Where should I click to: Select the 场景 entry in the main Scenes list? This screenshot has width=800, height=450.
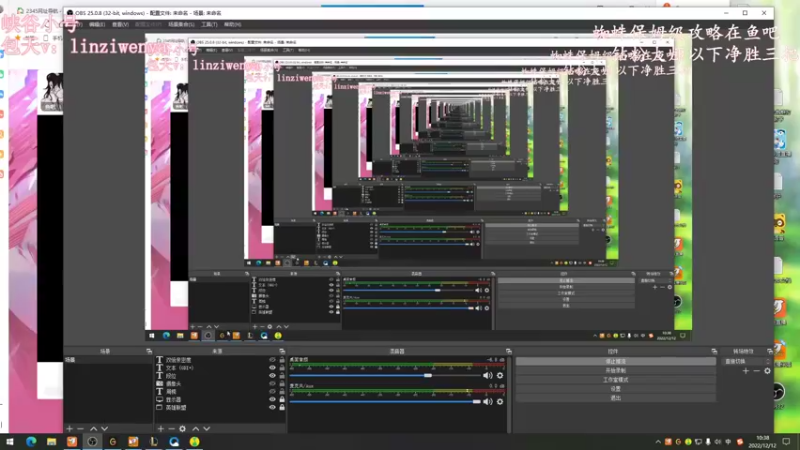108,360
